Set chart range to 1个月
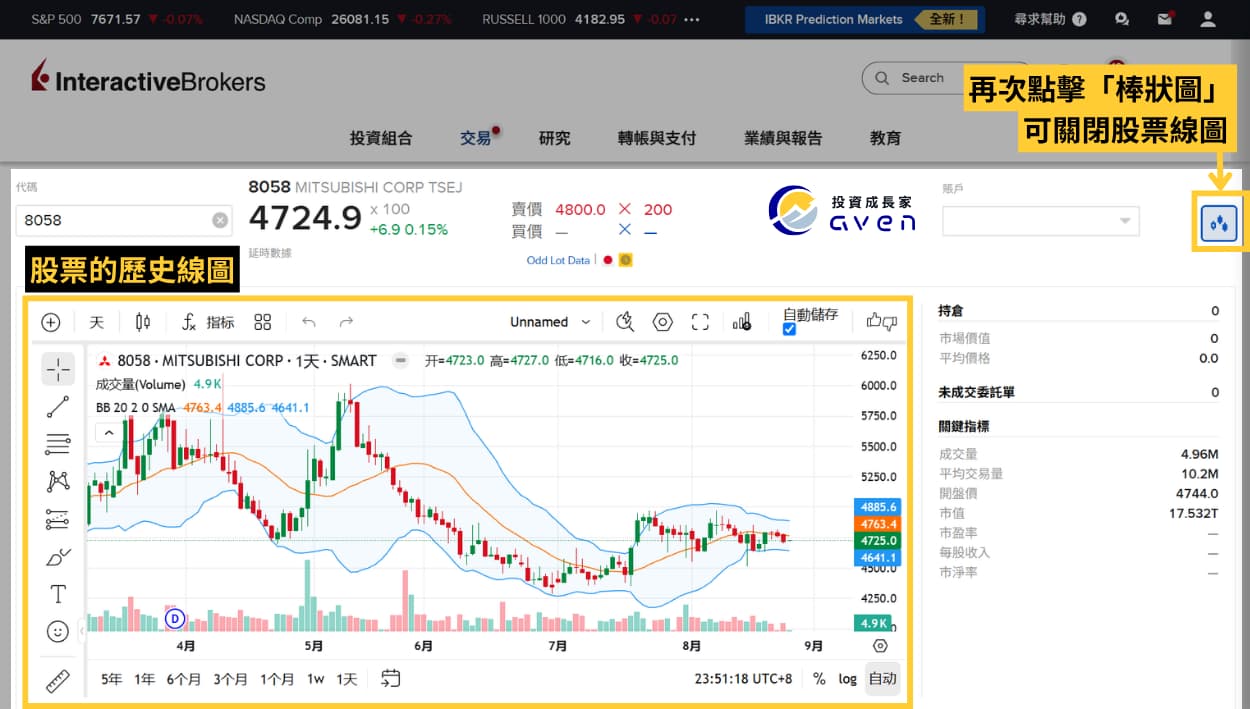The width and height of the screenshot is (1250, 709). (x=277, y=678)
